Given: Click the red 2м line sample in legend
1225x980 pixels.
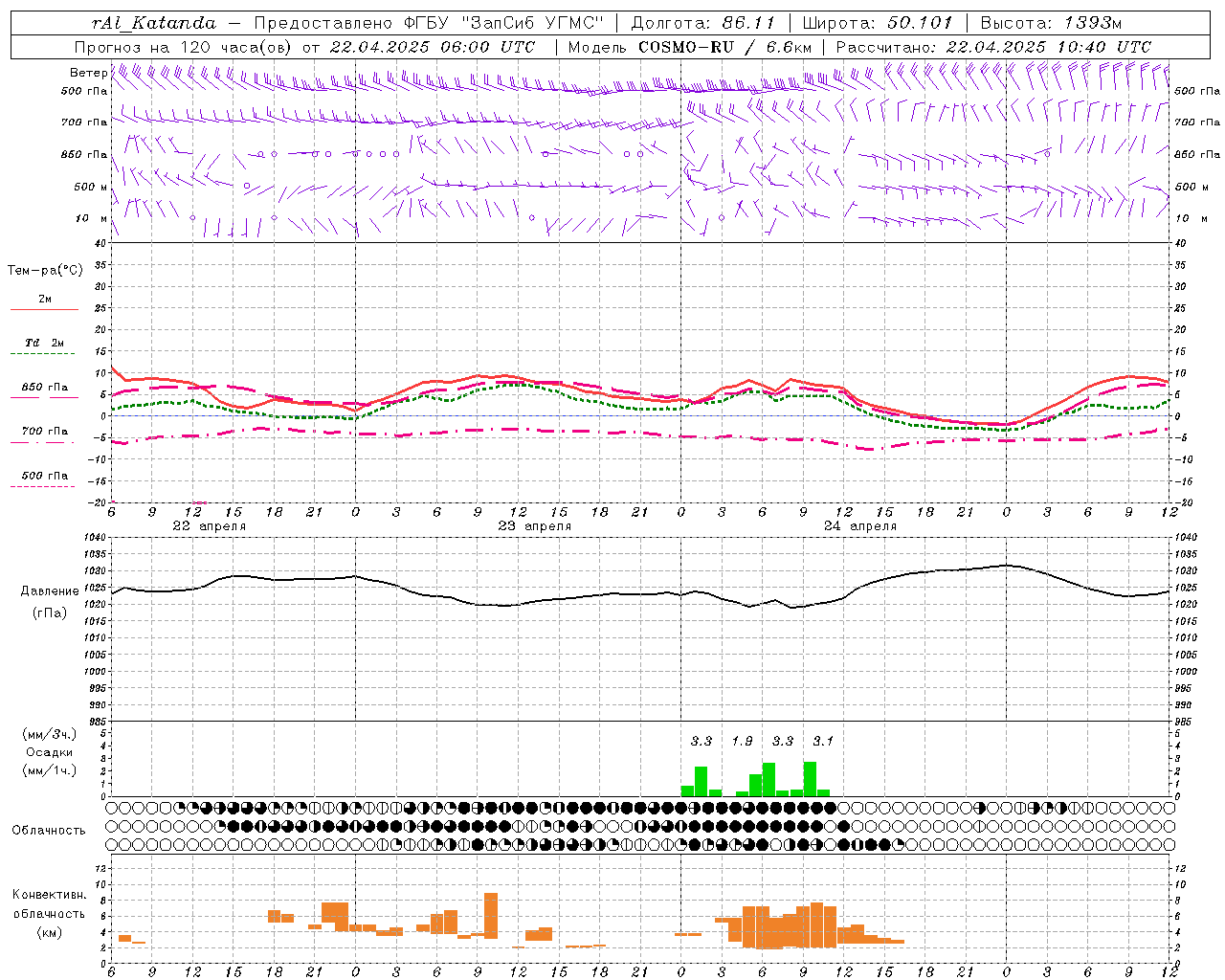Looking at the screenshot, I should (x=44, y=310).
